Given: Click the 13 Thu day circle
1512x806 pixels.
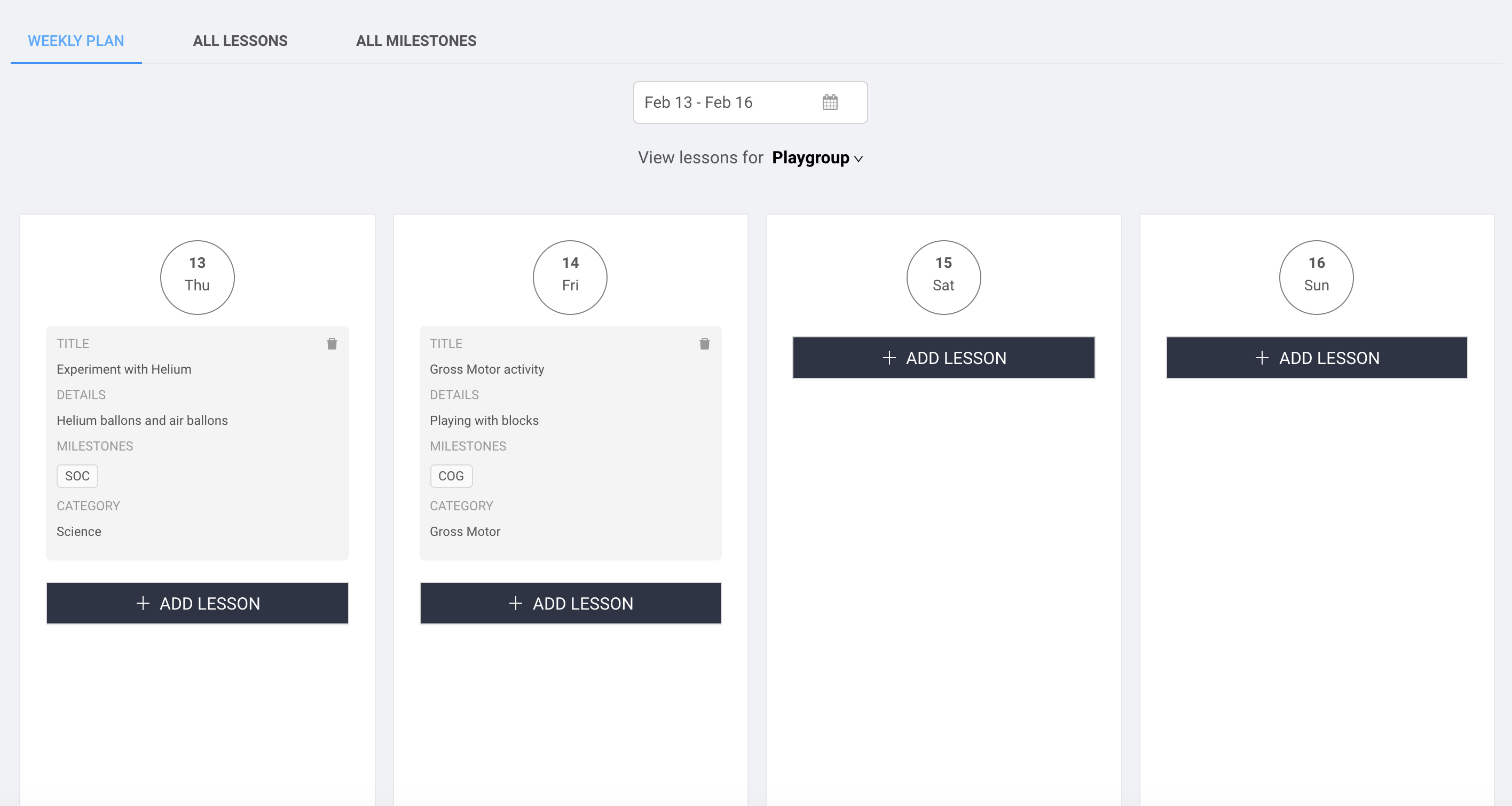Looking at the screenshot, I should pyautogui.click(x=197, y=278).
